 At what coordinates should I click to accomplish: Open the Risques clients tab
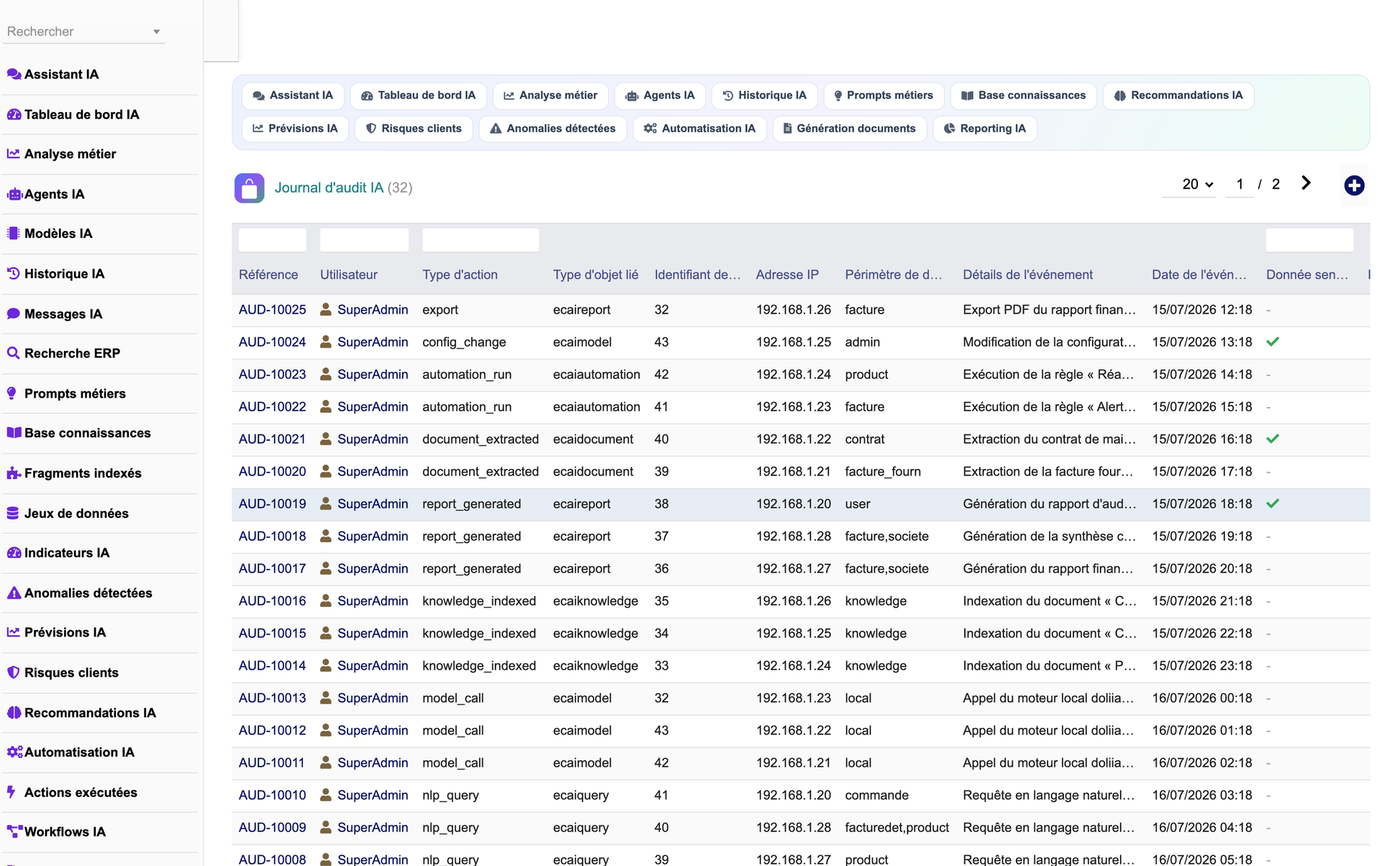click(414, 129)
